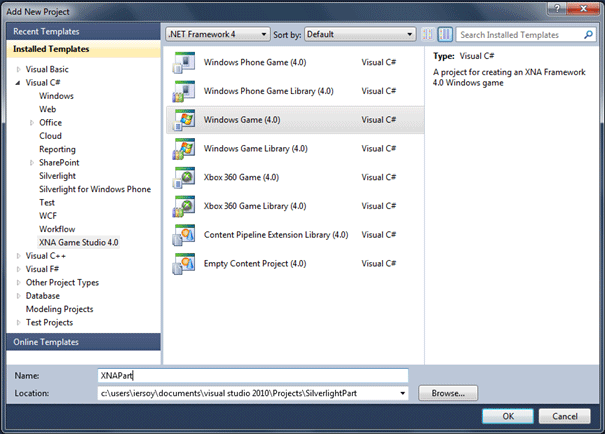This screenshot has width=605, height=434.
Task: Select the Test category under Visual C#
Action: tap(47, 203)
